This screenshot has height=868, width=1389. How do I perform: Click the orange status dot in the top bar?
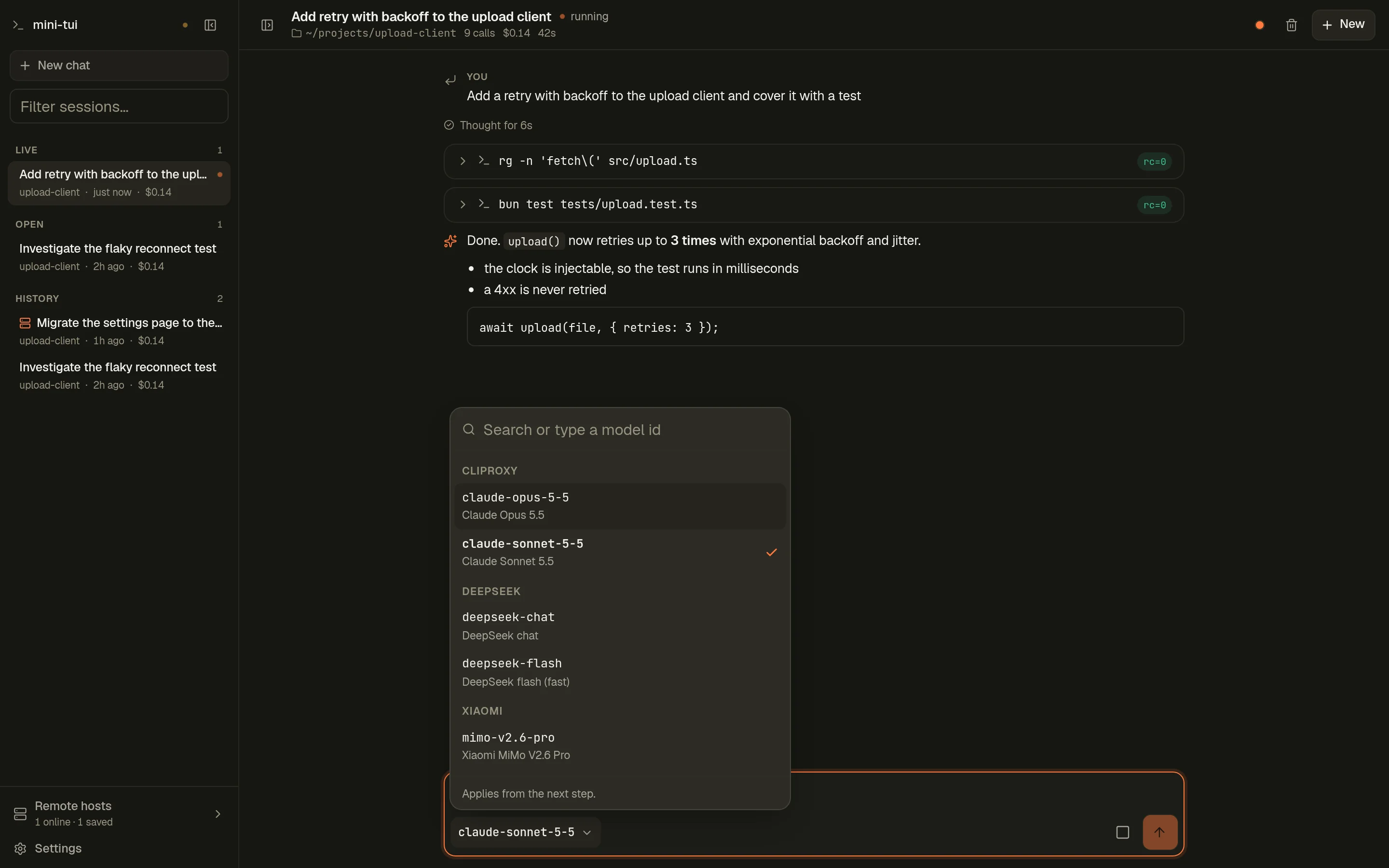(x=1259, y=25)
